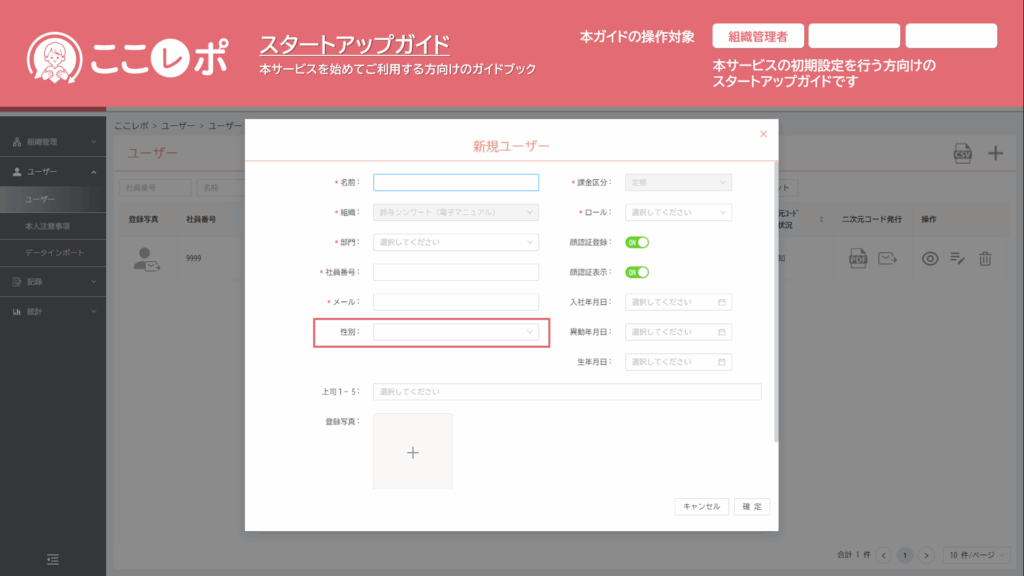Expand the 組織管理 sidebar menu
This screenshot has height=576, width=1024.
tap(53, 142)
